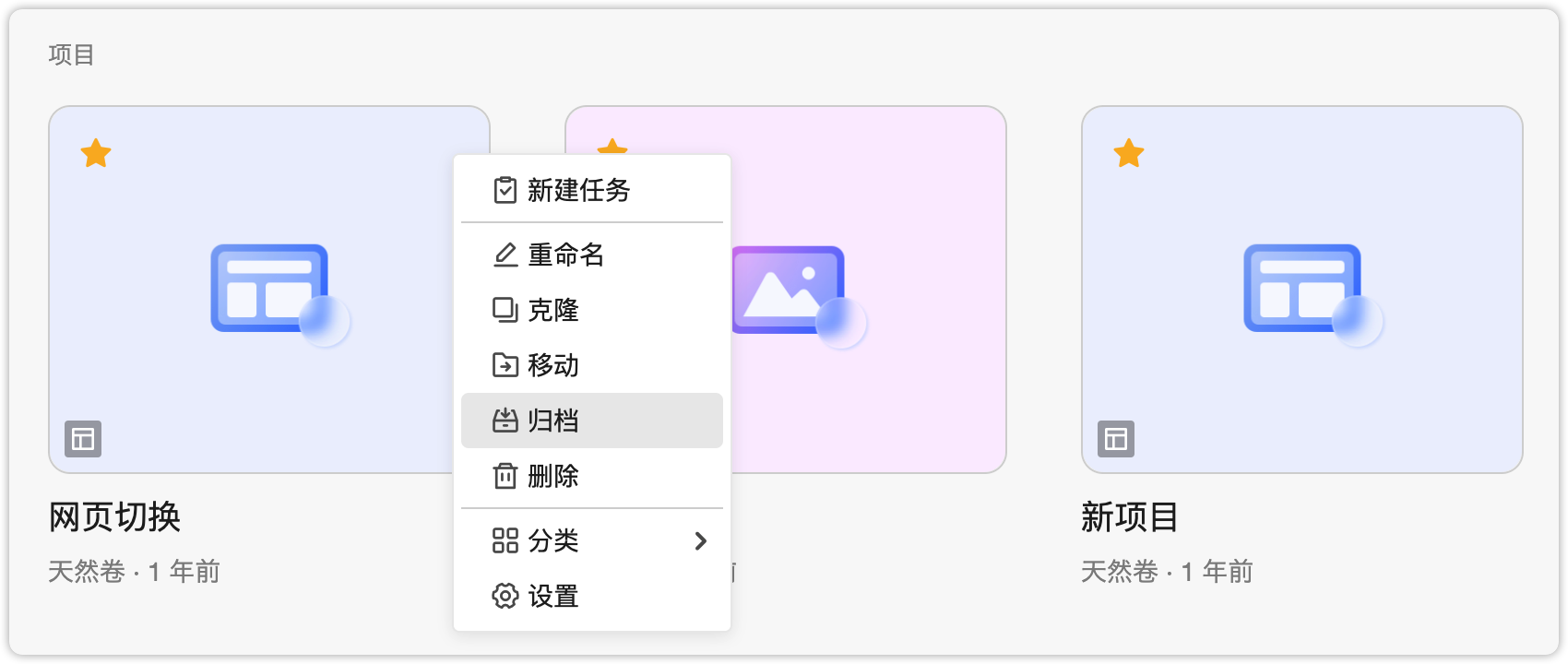This screenshot has height=664, width=1568.
Task: Choose 重命名 in the context menu
Action: point(565,255)
